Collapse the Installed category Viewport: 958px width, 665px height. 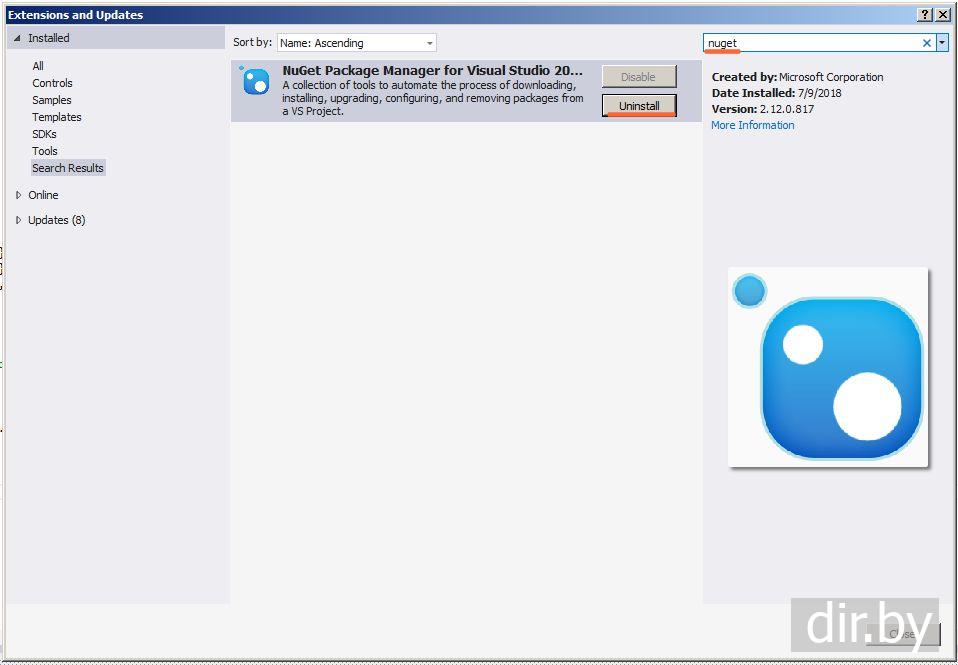tap(17, 38)
